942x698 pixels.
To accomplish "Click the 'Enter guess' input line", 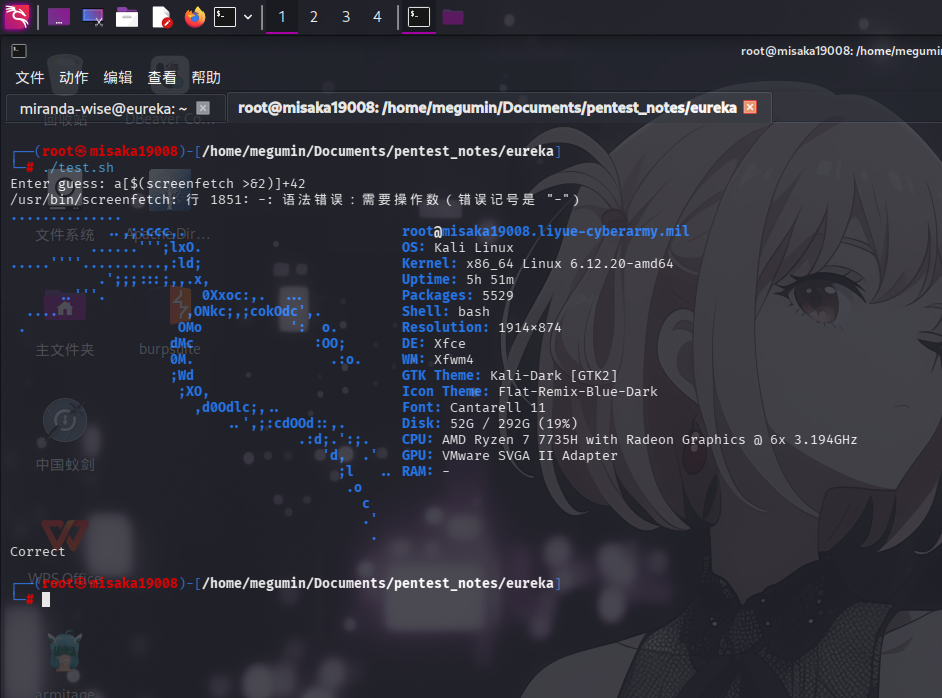I will coord(158,183).
